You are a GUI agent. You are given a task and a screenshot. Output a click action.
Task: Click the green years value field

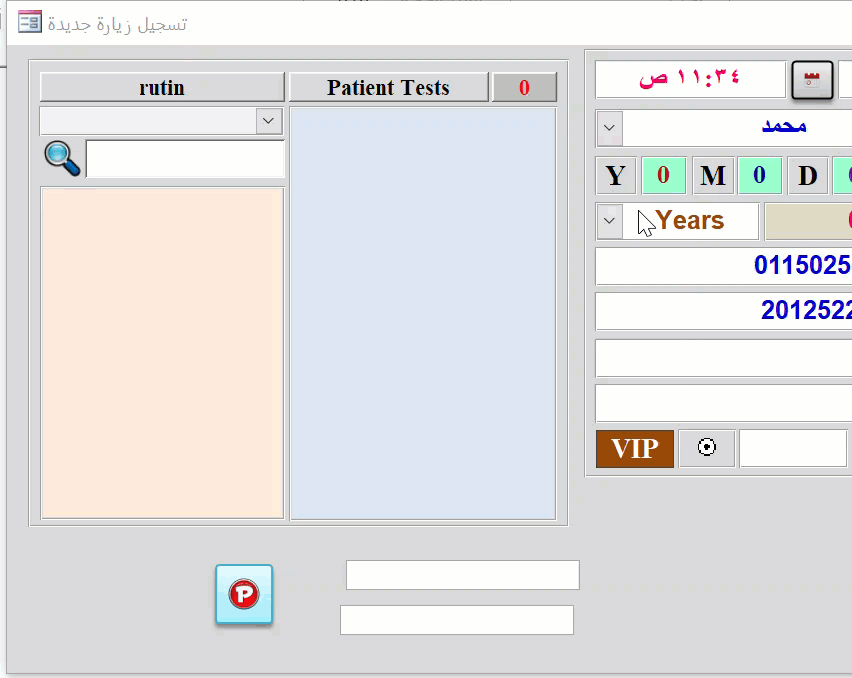[x=664, y=175]
